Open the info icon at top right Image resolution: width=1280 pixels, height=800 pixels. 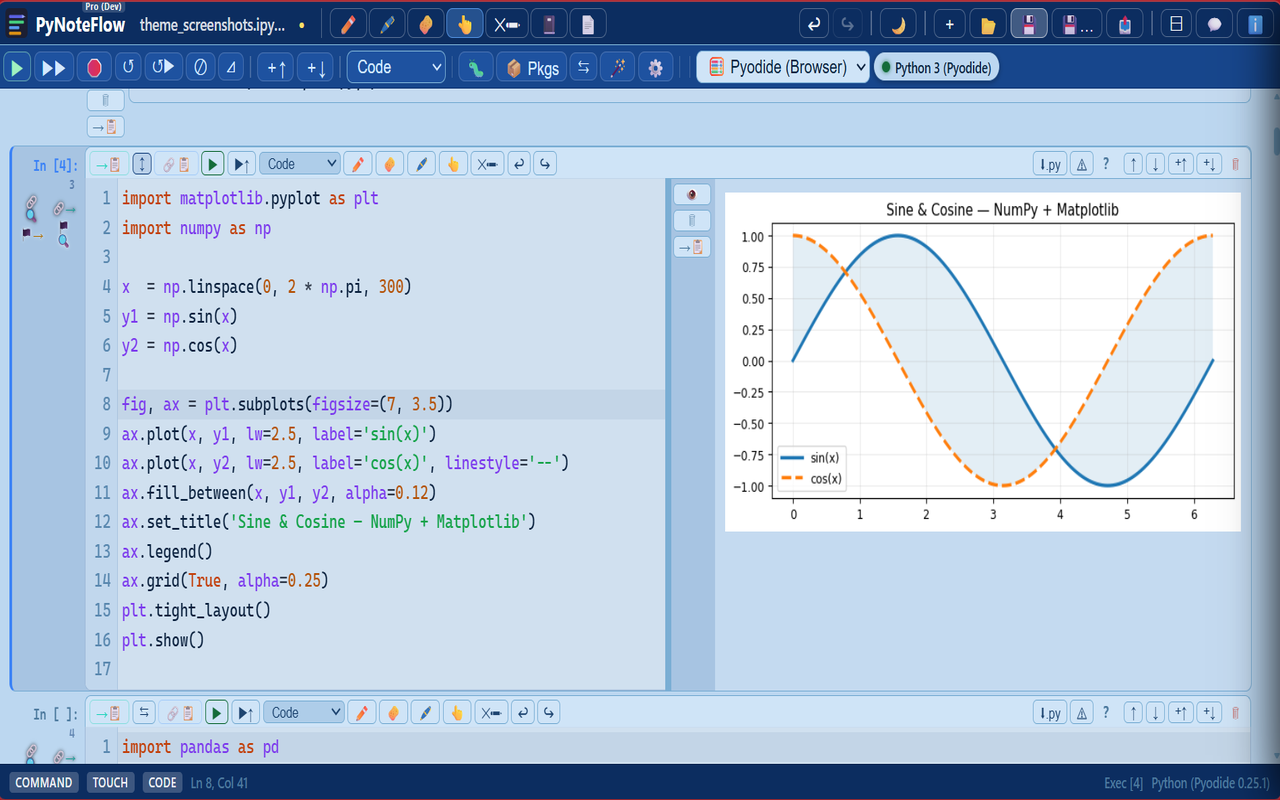1256,24
